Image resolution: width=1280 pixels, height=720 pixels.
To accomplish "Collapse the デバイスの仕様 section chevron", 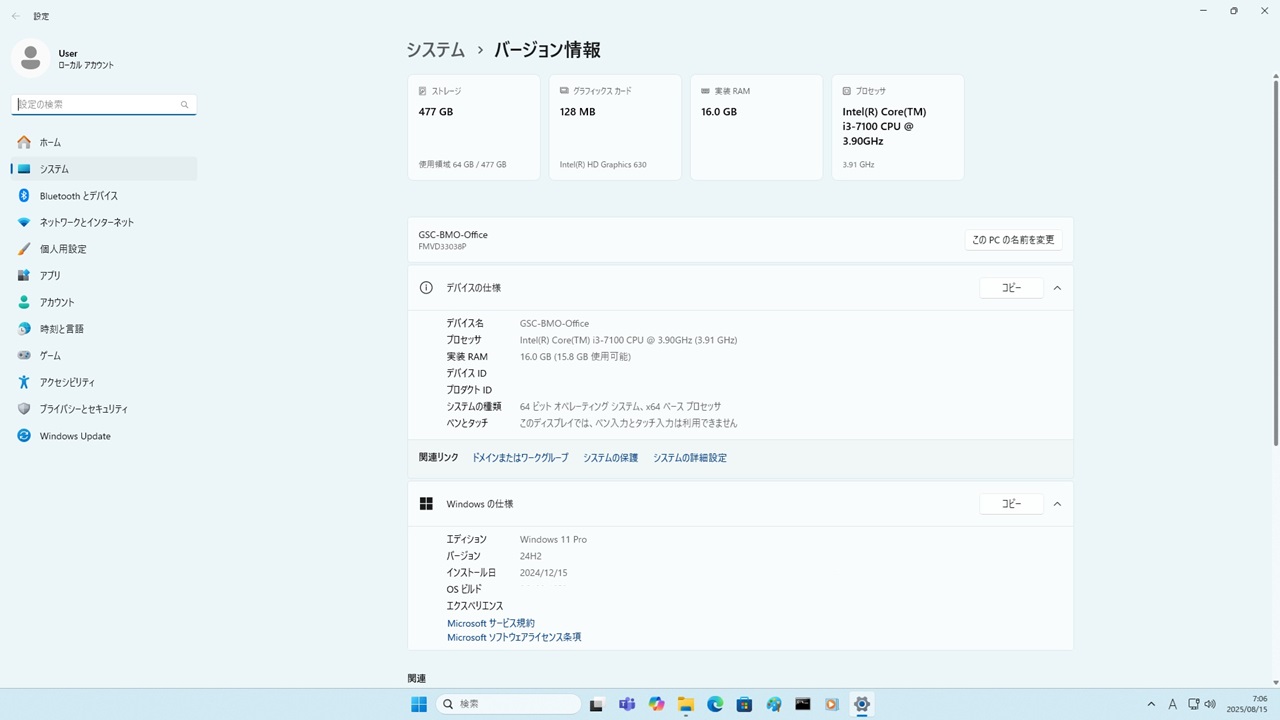I will point(1057,288).
